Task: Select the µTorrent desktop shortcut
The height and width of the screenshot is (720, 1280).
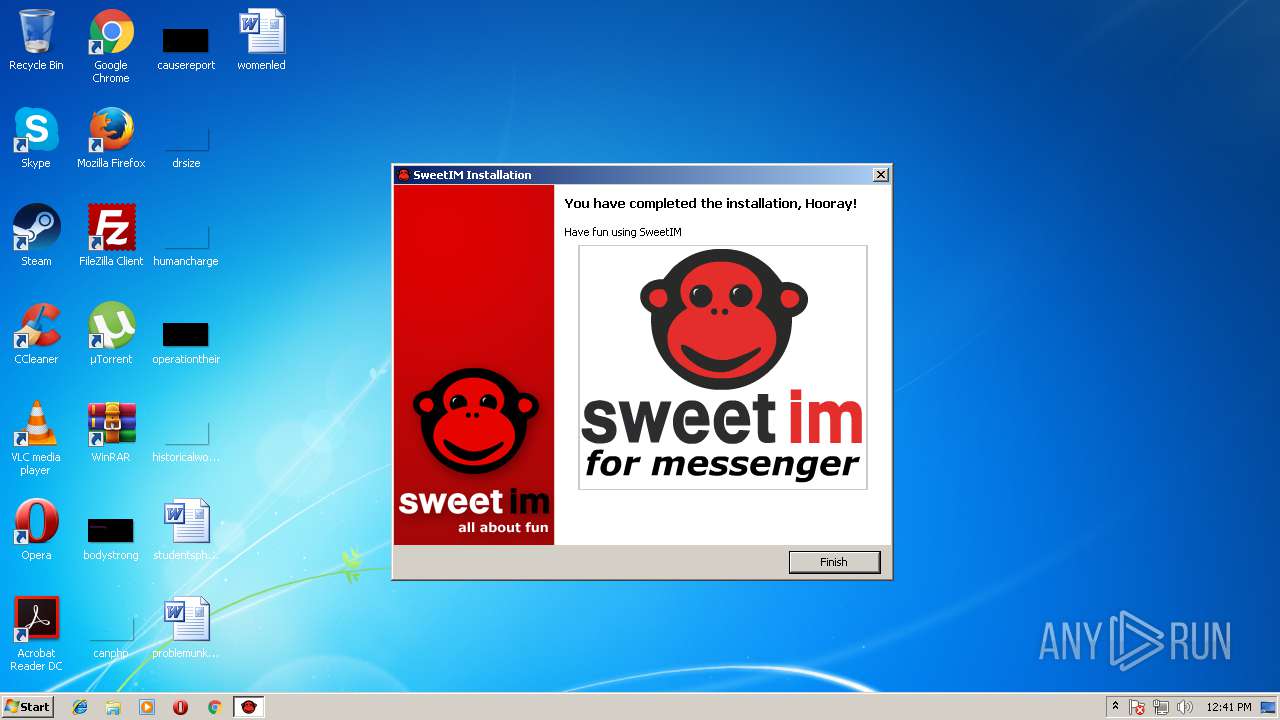Action: pos(111,334)
